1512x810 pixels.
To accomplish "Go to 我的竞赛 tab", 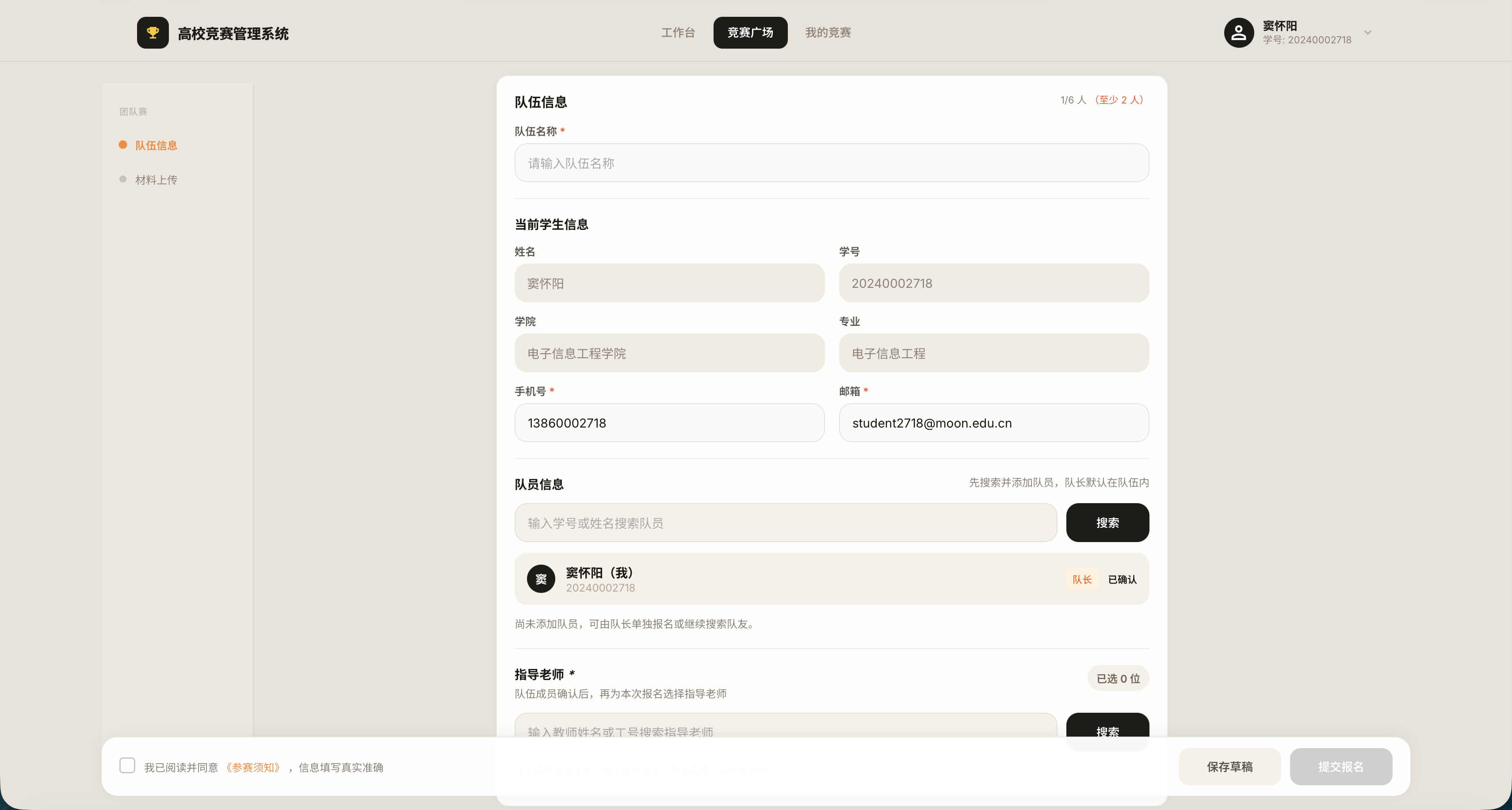I will pos(828,33).
